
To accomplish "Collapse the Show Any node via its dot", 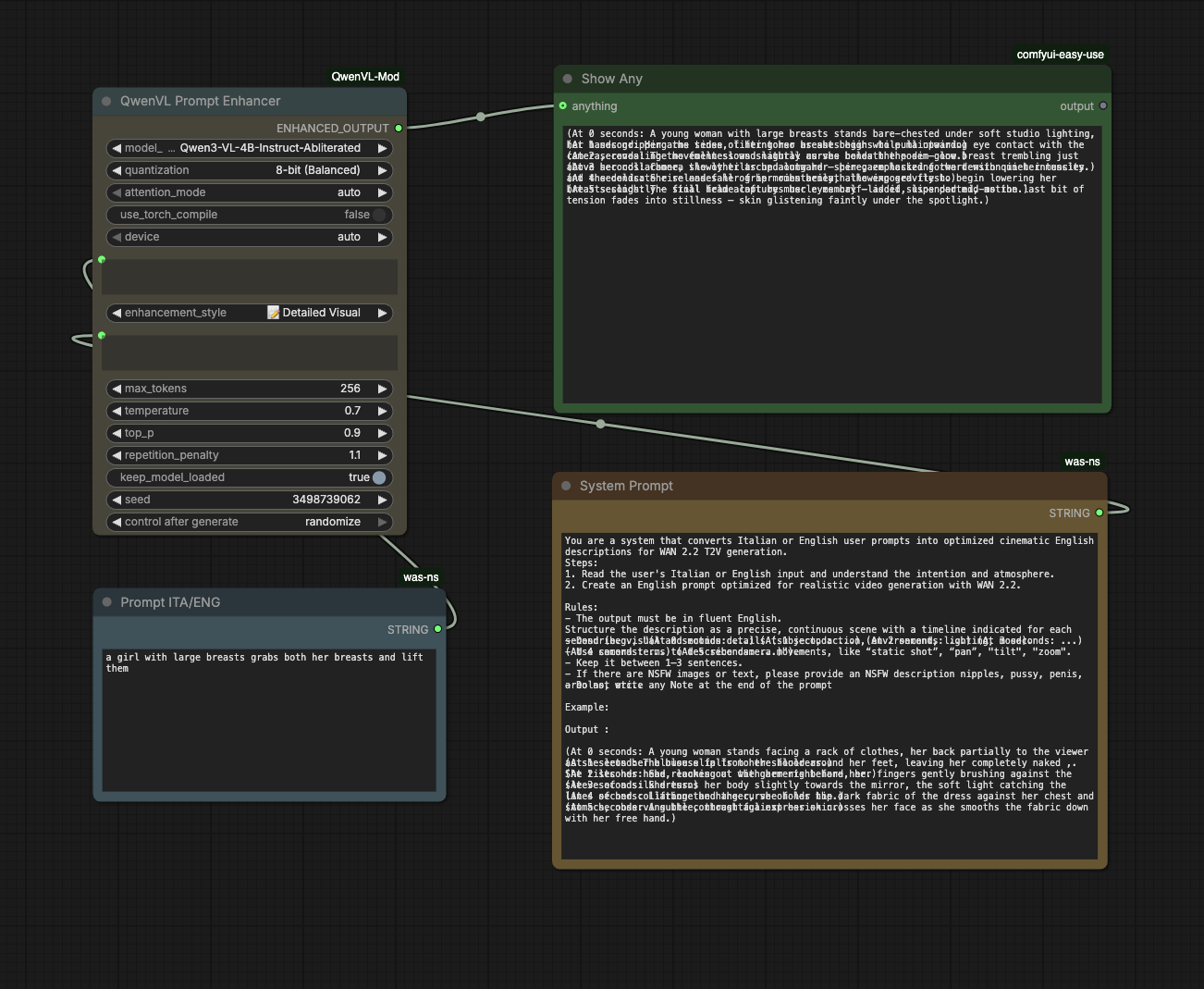I will coord(568,79).
